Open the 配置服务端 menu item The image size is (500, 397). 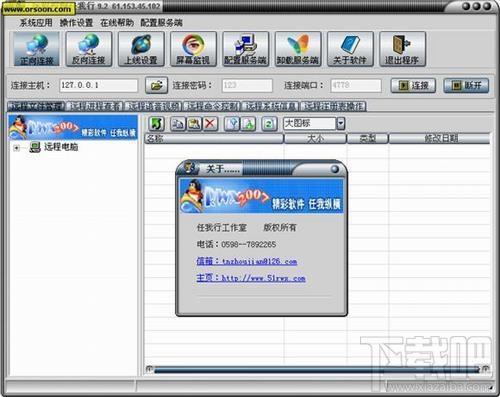(x=161, y=23)
